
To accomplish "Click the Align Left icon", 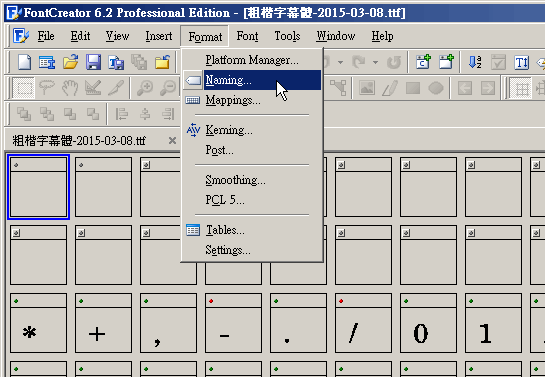I will point(122,114).
